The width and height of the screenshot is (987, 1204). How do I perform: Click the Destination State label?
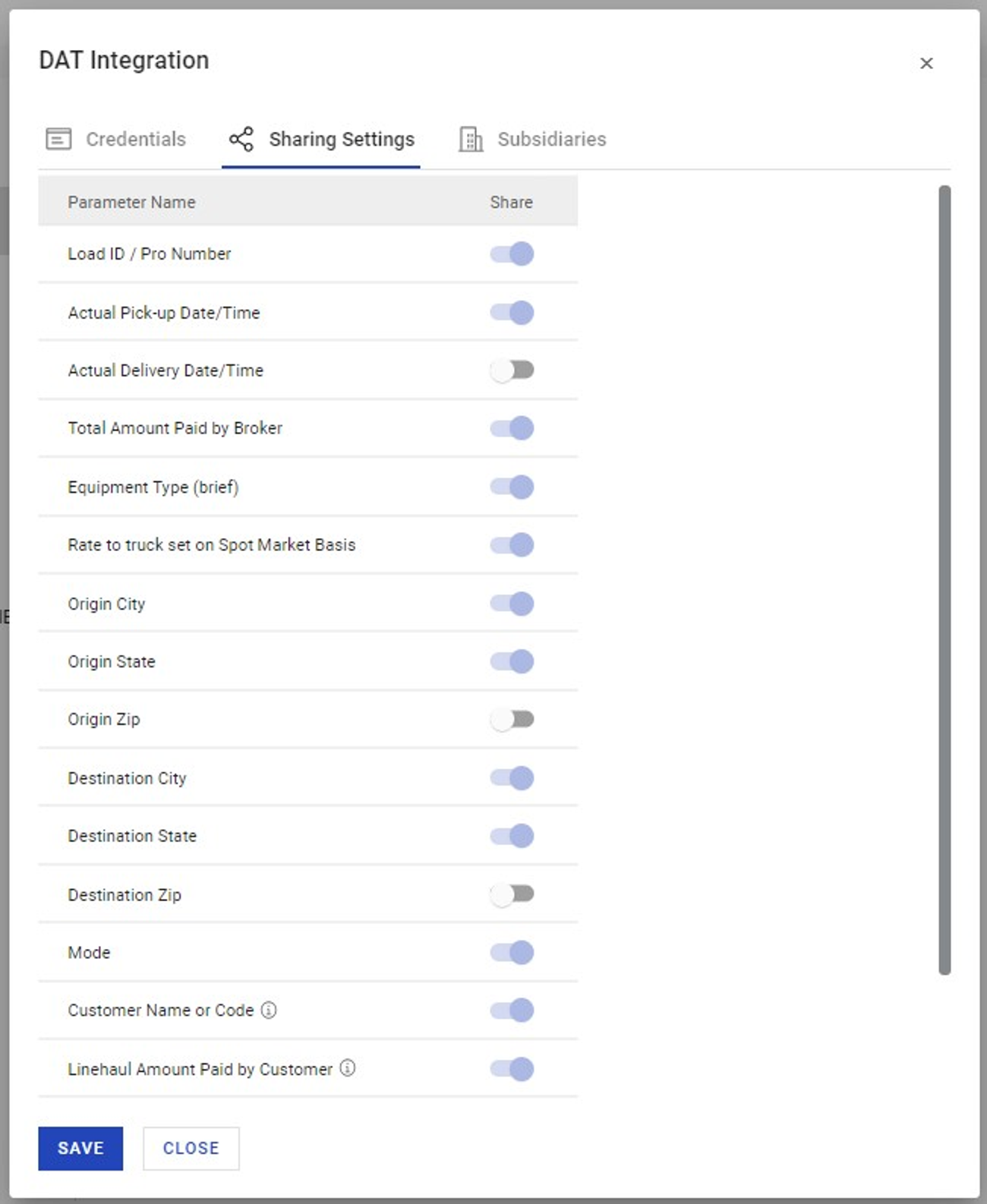(x=132, y=836)
